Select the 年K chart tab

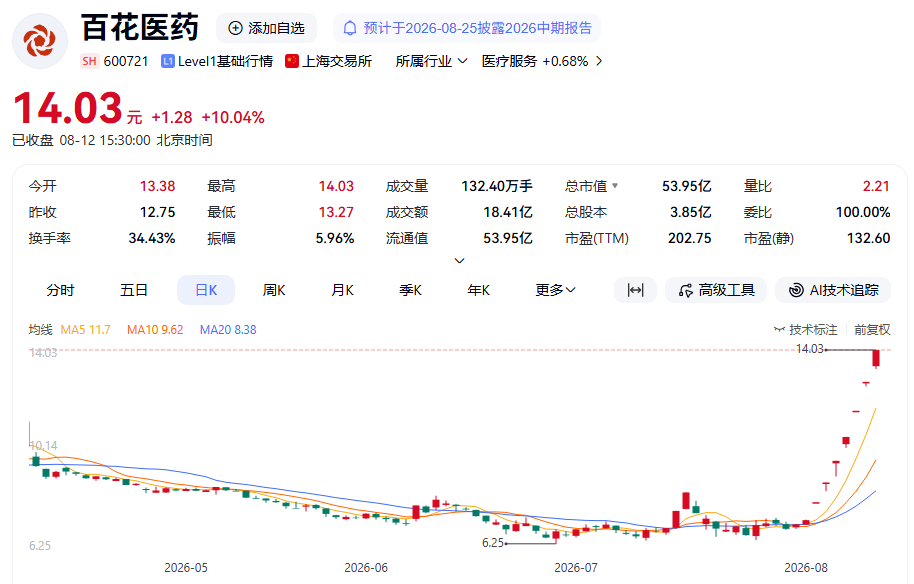pyautogui.click(x=479, y=290)
